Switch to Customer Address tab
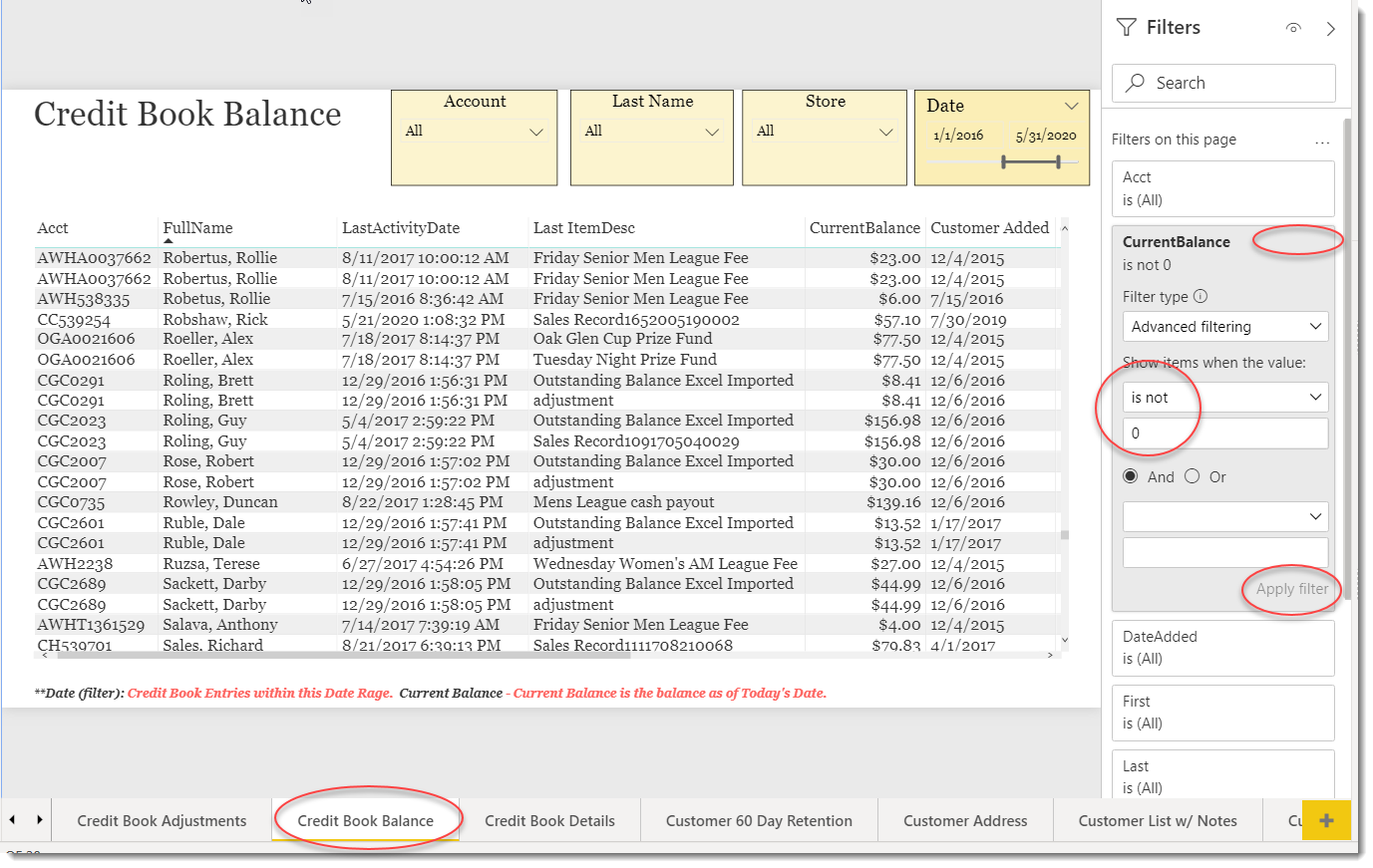The width and height of the screenshot is (1373, 868). pos(965,821)
